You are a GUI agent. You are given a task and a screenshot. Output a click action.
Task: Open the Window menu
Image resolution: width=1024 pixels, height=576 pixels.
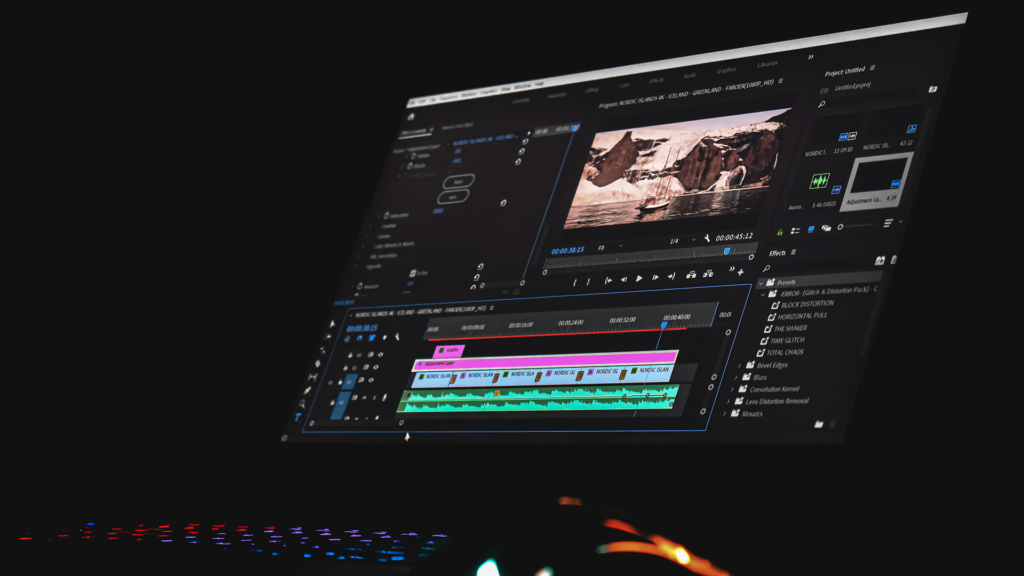pos(521,88)
